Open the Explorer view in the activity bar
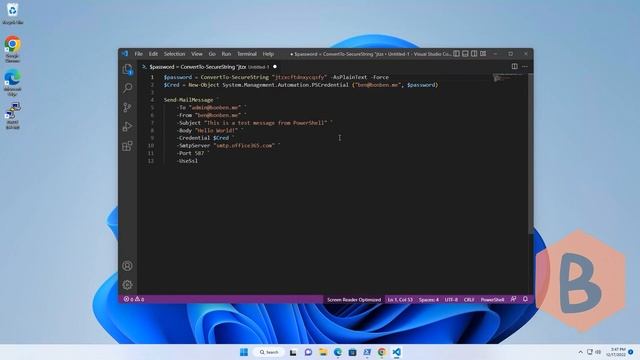Viewport: 640px width, 360px height. (127, 69)
